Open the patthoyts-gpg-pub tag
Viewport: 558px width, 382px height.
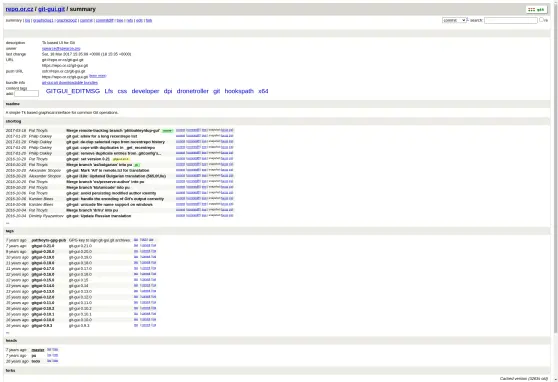(49, 240)
